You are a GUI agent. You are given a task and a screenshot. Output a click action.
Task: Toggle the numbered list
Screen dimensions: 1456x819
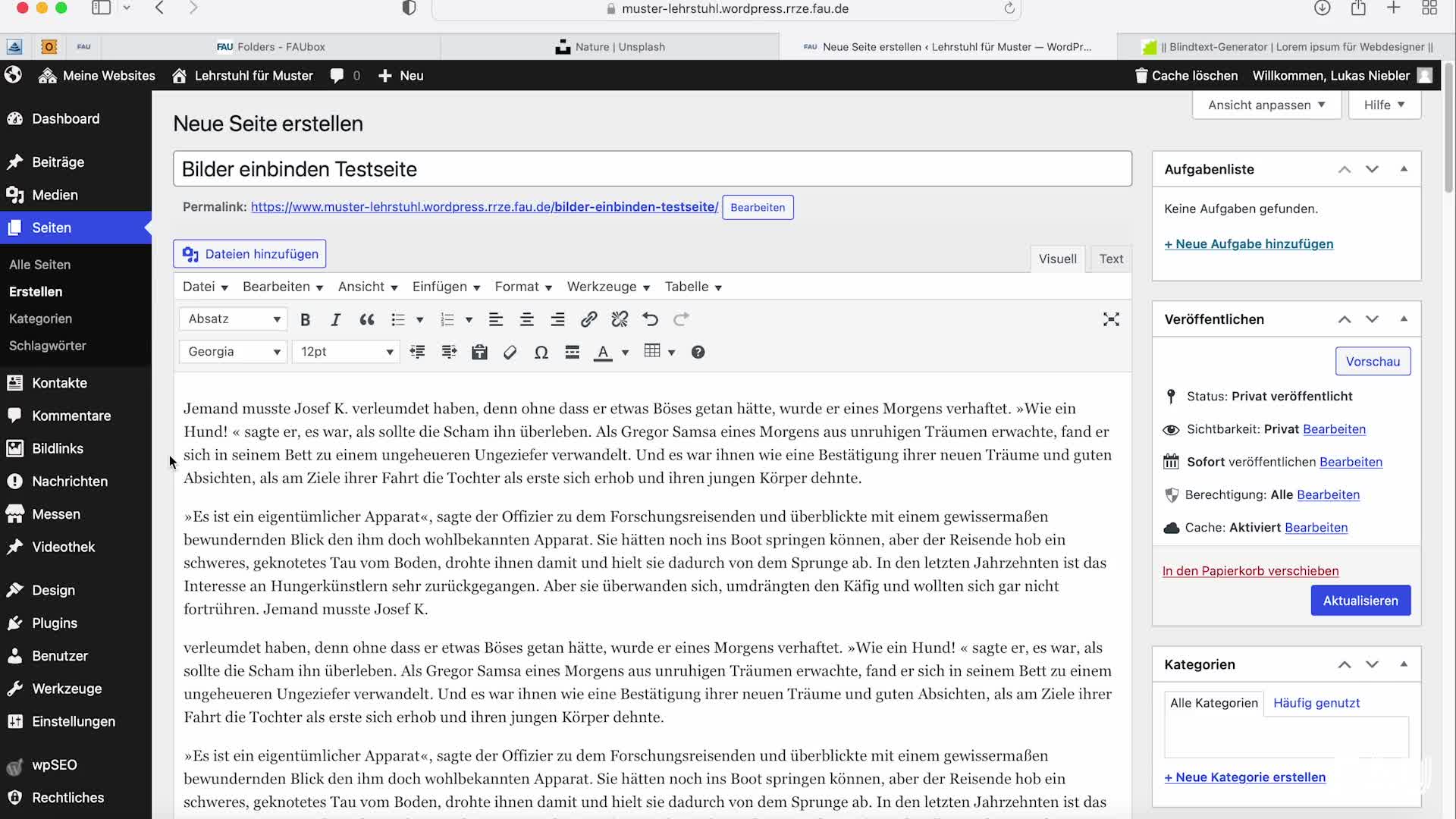449,319
